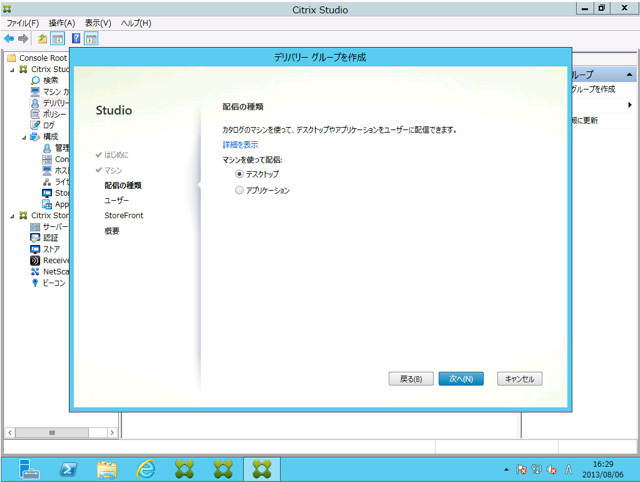
Task: Open Server Manager from the taskbar
Action: tap(29, 469)
